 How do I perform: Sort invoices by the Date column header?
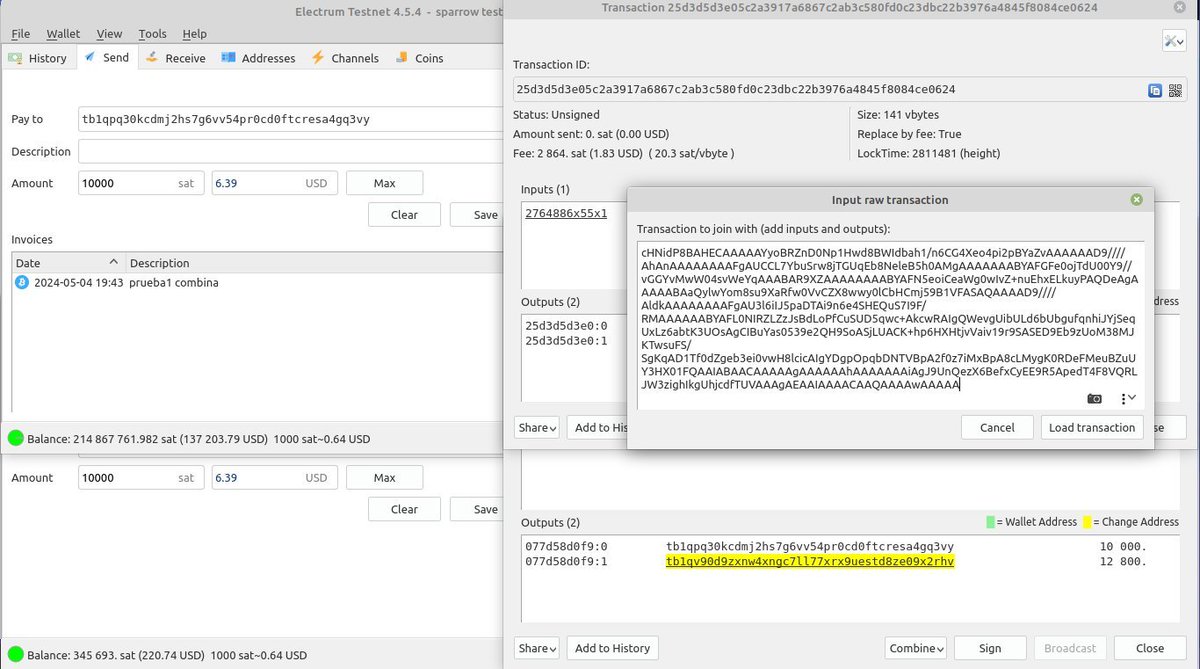click(68, 263)
